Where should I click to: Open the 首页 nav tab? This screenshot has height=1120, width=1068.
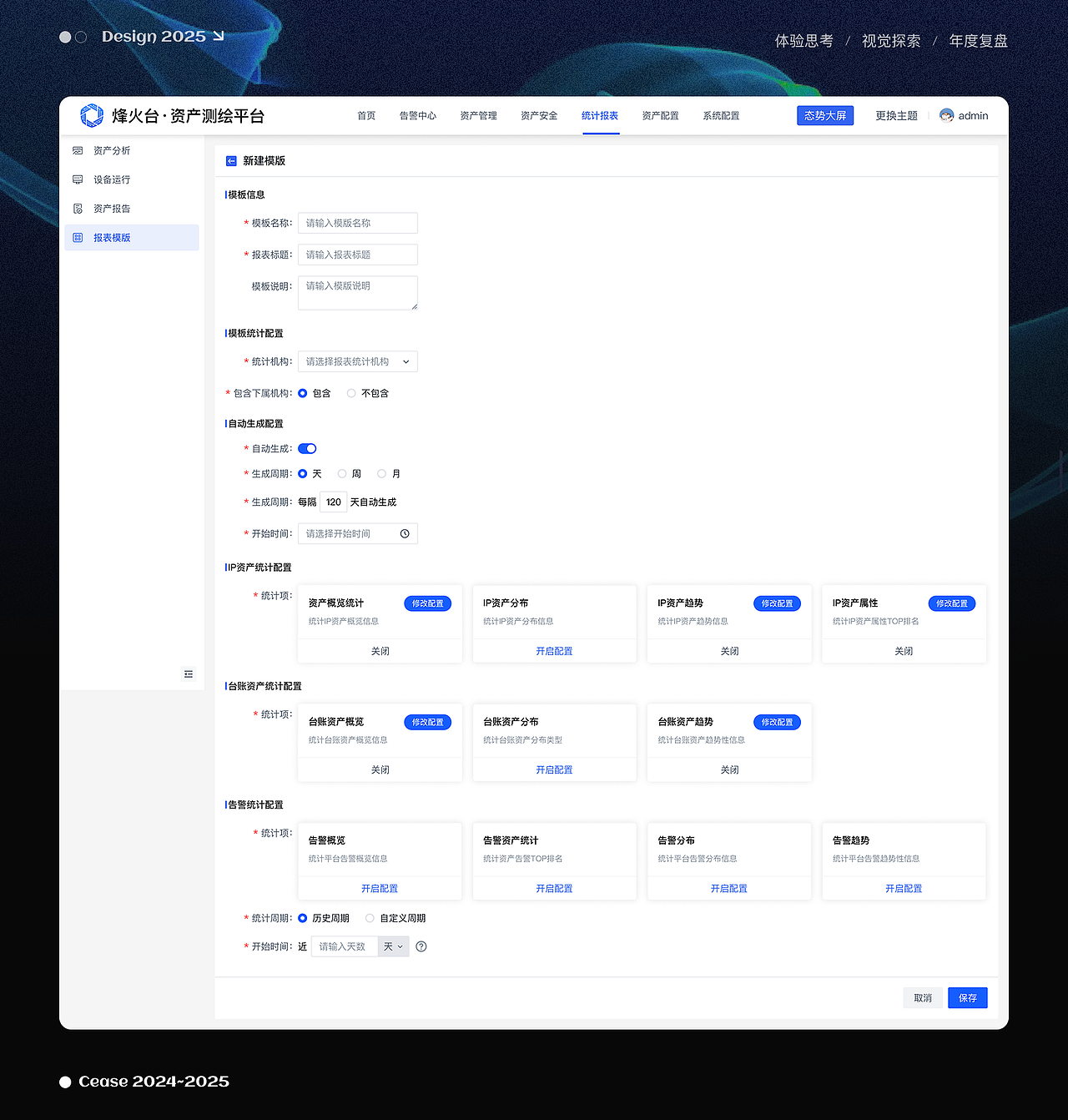366,116
